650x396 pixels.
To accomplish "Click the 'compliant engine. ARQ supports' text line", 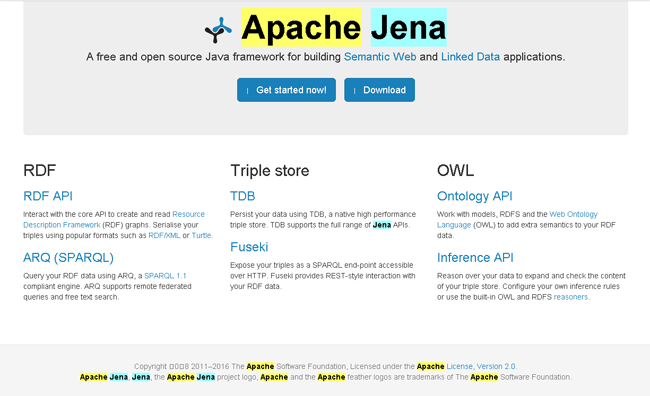I will tap(107, 287).
